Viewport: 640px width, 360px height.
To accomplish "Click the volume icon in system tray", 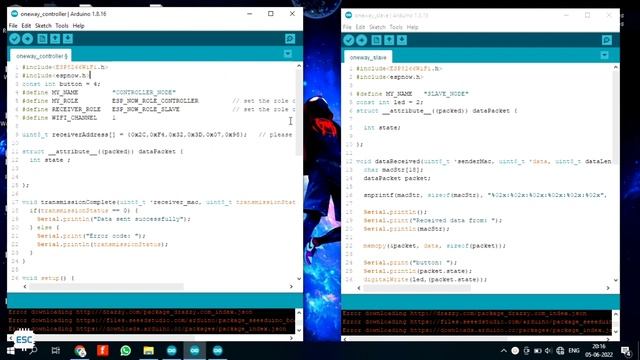I will (x=549, y=351).
